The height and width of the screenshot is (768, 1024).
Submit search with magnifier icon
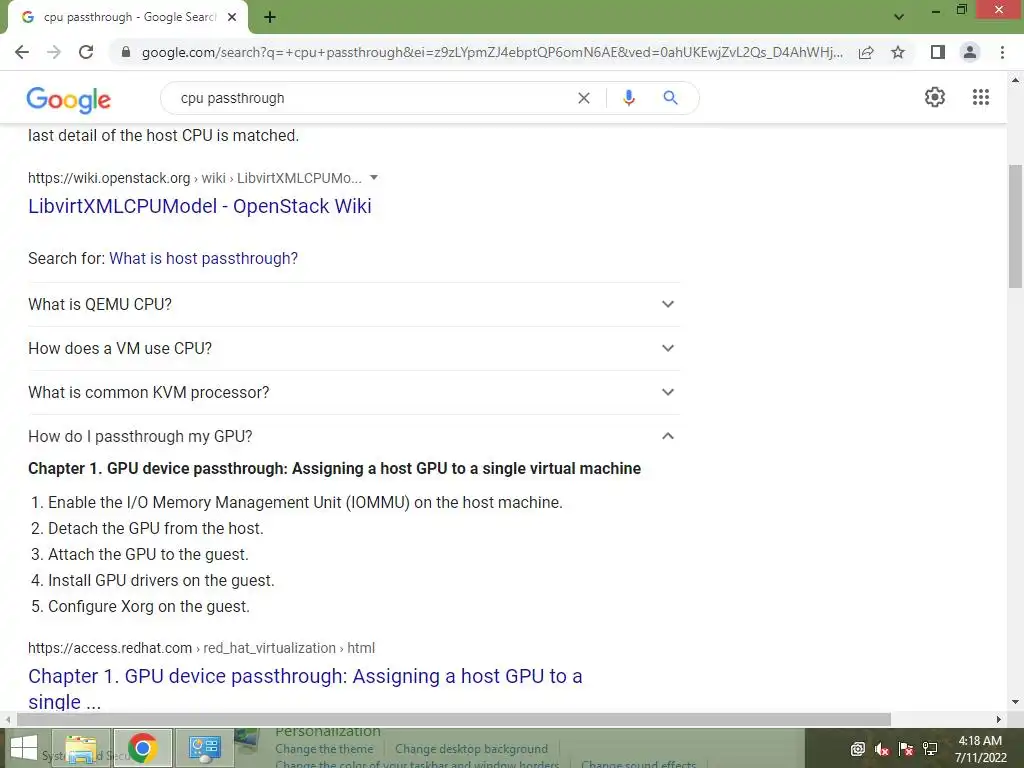click(670, 98)
